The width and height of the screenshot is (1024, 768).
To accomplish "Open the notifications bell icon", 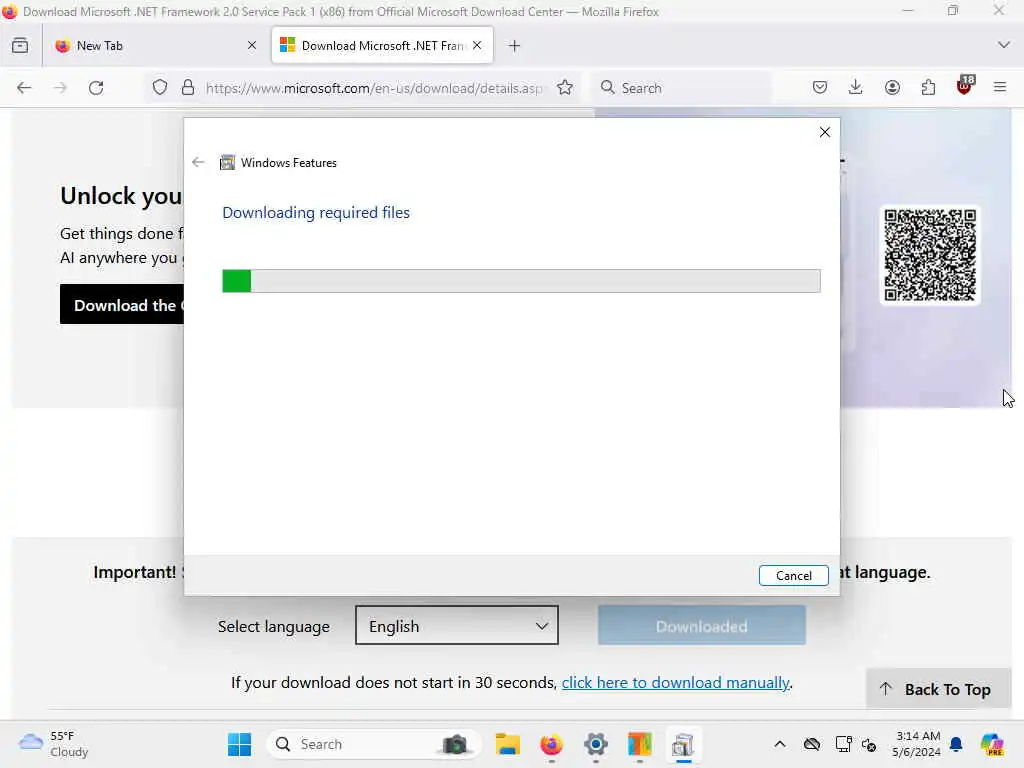I will 956,744.
